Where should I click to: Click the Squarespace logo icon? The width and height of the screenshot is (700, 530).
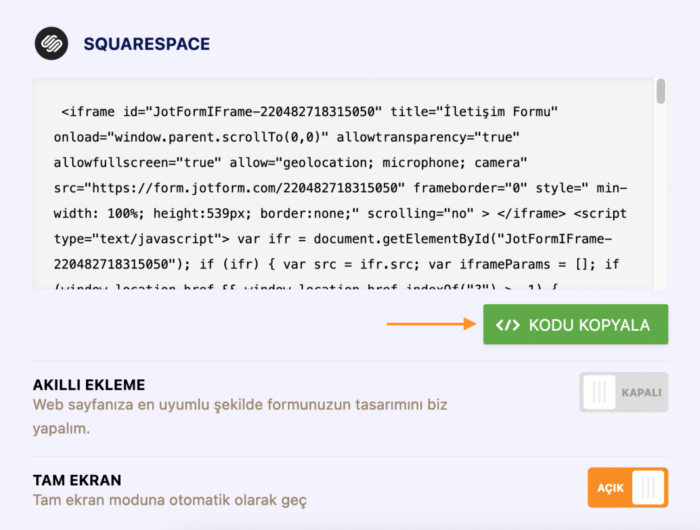click(x=51, y=43)
